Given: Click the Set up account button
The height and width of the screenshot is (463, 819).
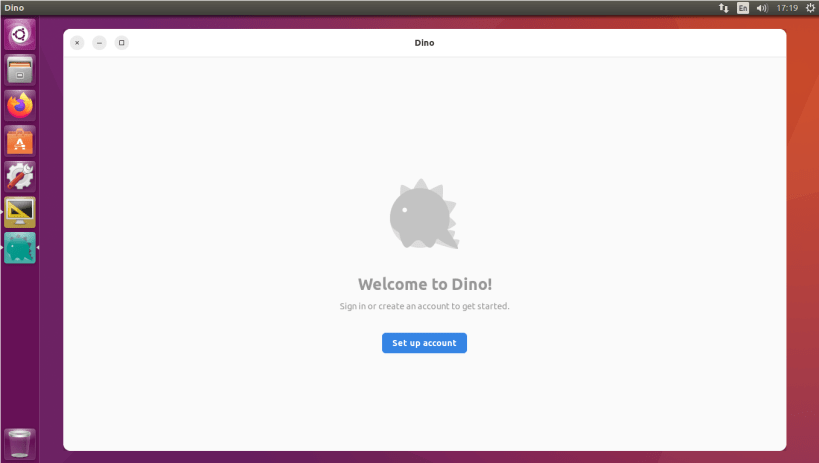Looking at the screenshot, I should click(424, 343).
